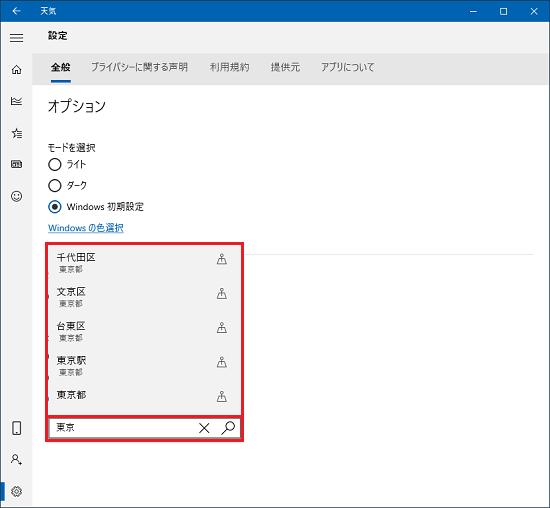Click the location pin icon beside 台東区

tap(222, 328)
